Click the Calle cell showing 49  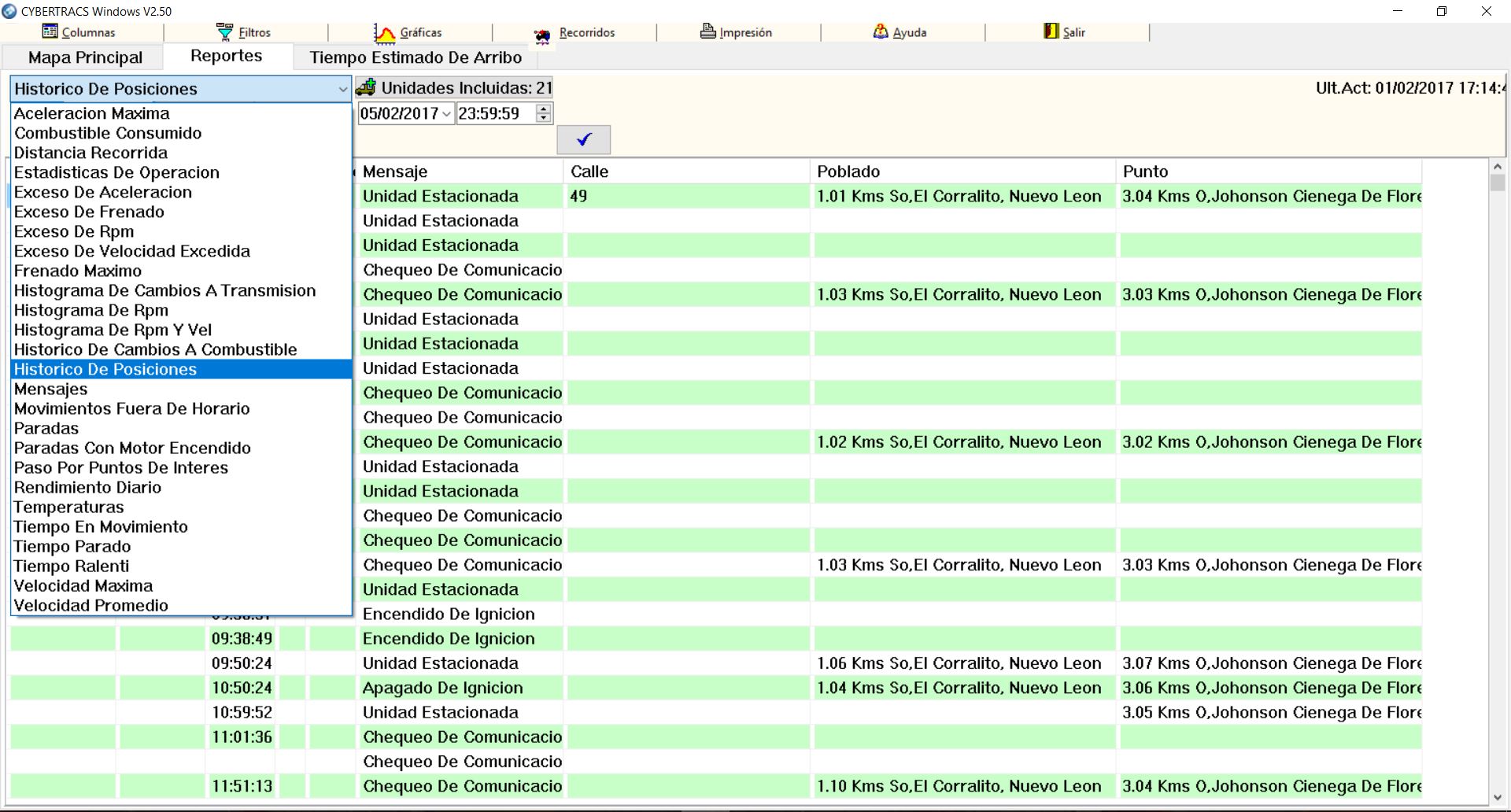click(687, 196)
